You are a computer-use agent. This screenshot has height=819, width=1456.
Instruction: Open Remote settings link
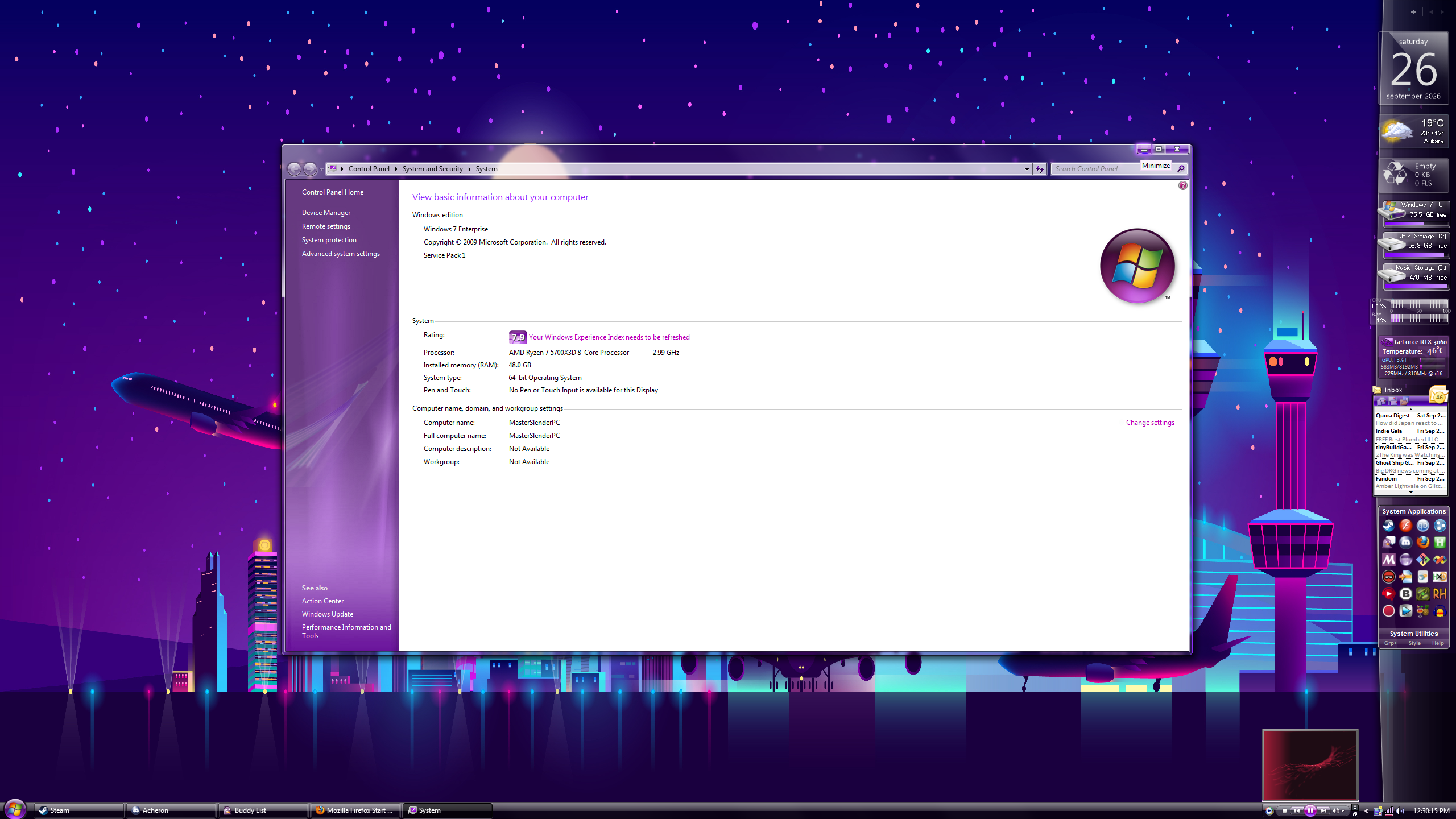coord(326,226)
